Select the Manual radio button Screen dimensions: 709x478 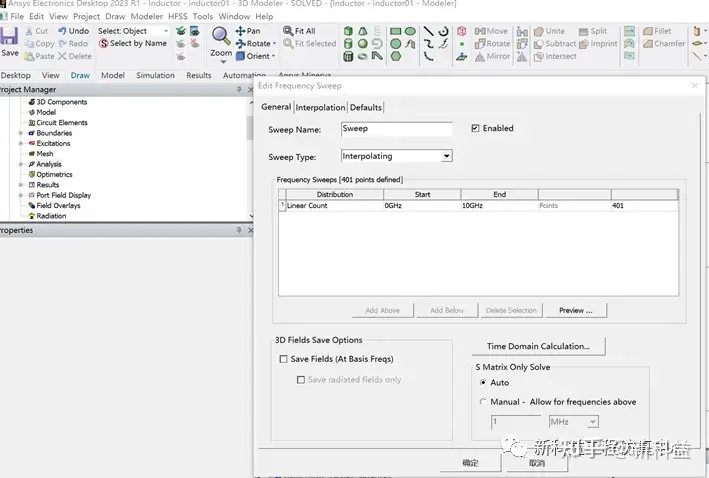point(483,402)
